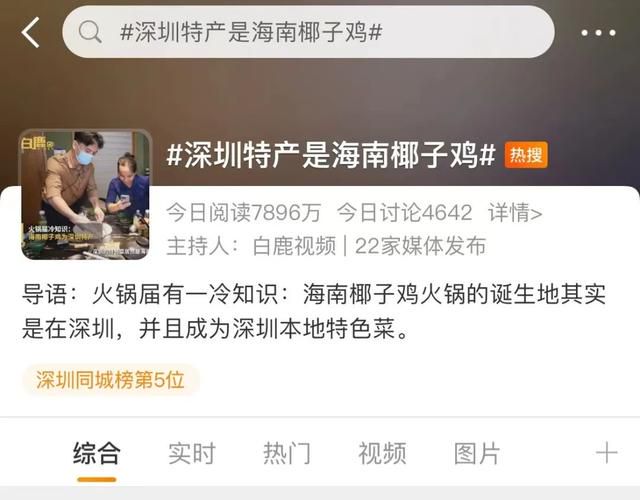Viewport: 640px width, 500px height.
Task: Open the three-dot more options menu
Action: click(x=598, y=33)
